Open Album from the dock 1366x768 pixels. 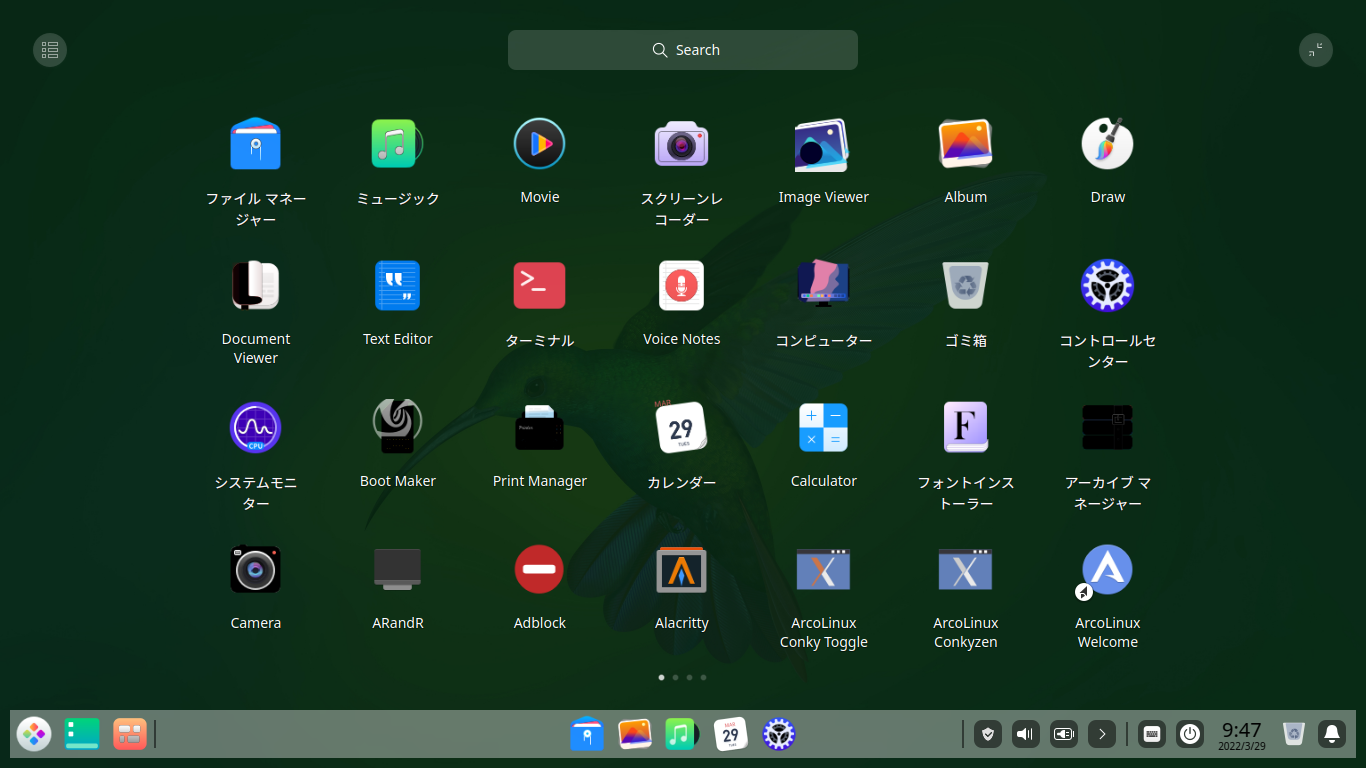[x=635, y=734]
